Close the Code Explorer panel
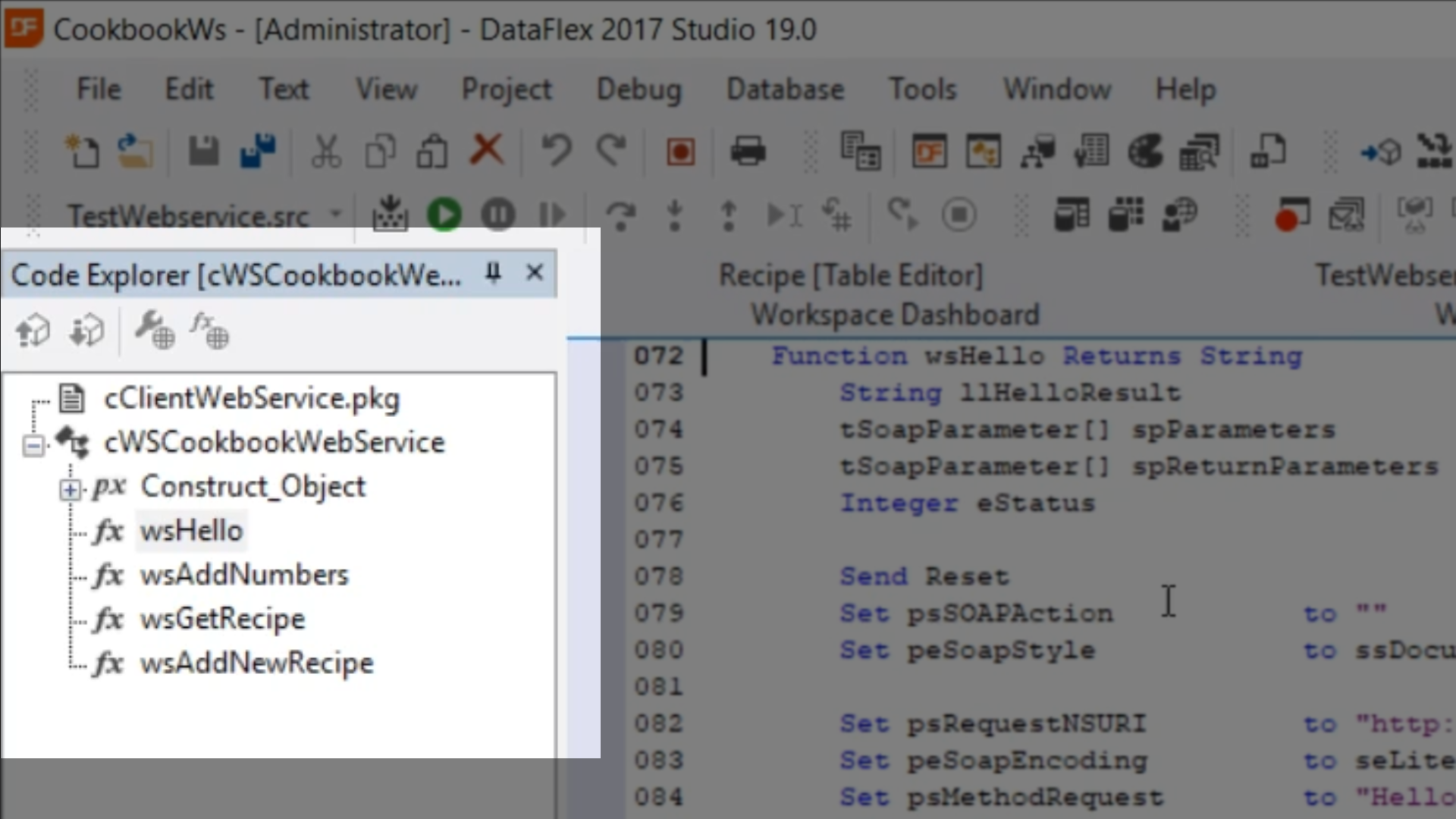Screen dimensions: 1456x819 (x=535, y=272)
